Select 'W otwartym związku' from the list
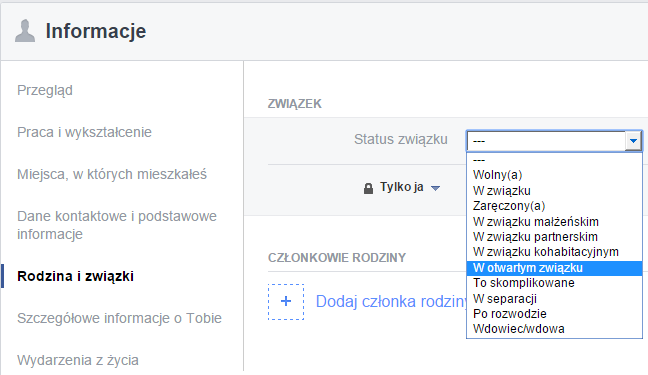This screenshot has width=648, height=375. pyautogui.click(x=554, y=268)
